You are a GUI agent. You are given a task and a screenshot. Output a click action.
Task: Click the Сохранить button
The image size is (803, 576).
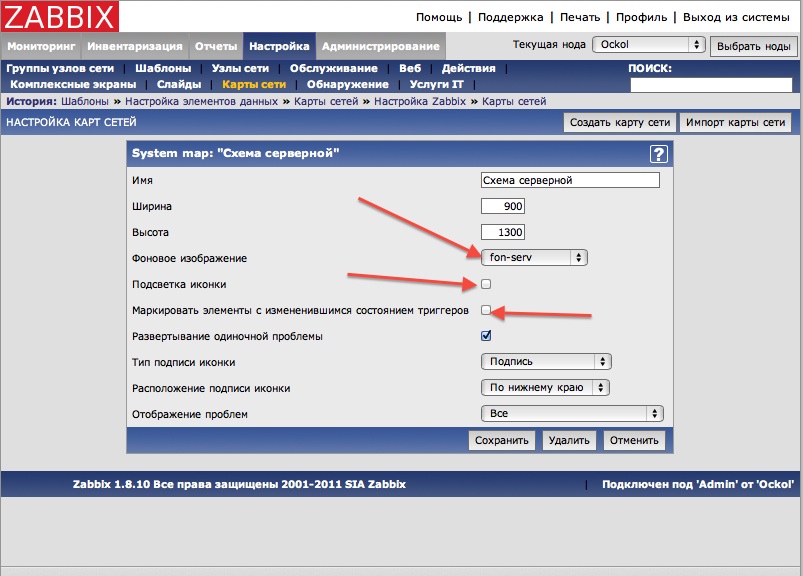(501, 440)
